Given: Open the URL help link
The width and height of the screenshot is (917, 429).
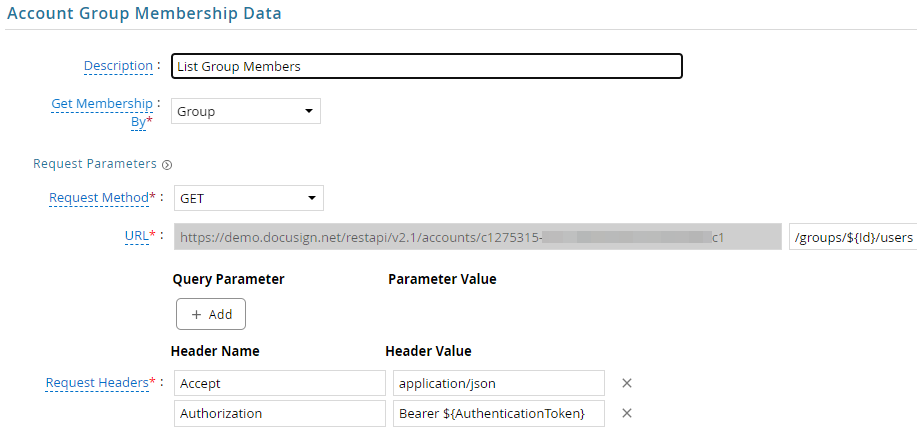Looking at the screenshot, I should click(137, 236).
